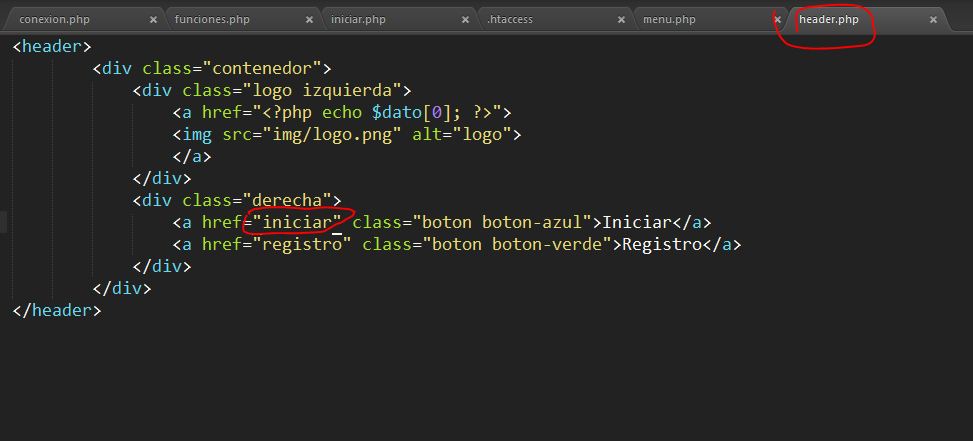
Task: Close the conexion.php tab
Action: point(153,19)
